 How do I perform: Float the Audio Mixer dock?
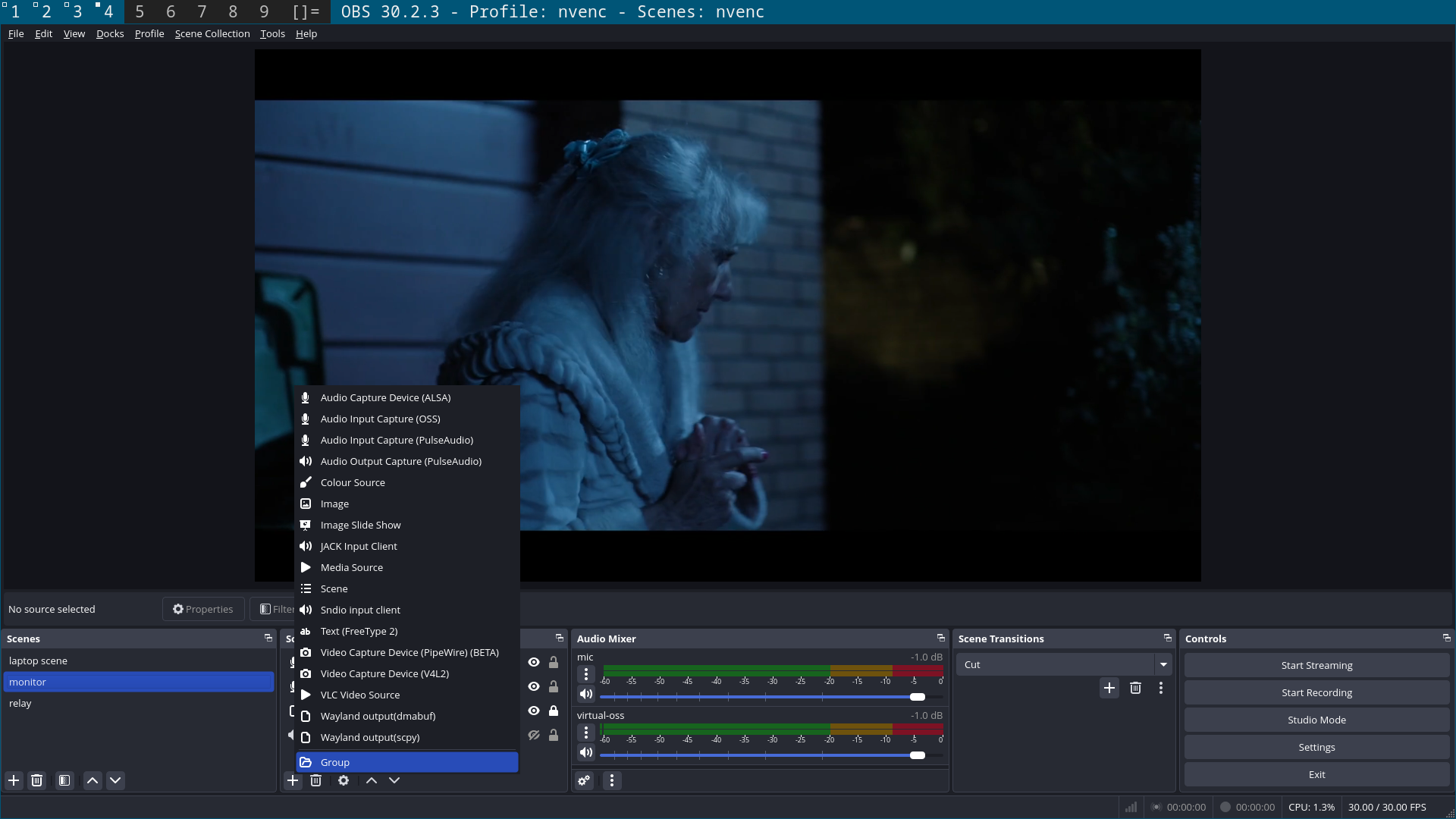pyautogui.click(x=940, y=638)
